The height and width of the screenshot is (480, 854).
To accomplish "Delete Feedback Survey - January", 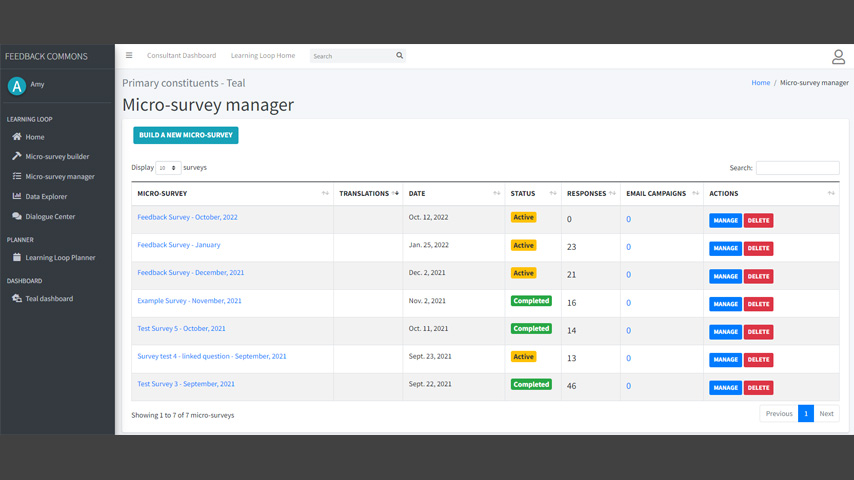I will coord(758,248).
